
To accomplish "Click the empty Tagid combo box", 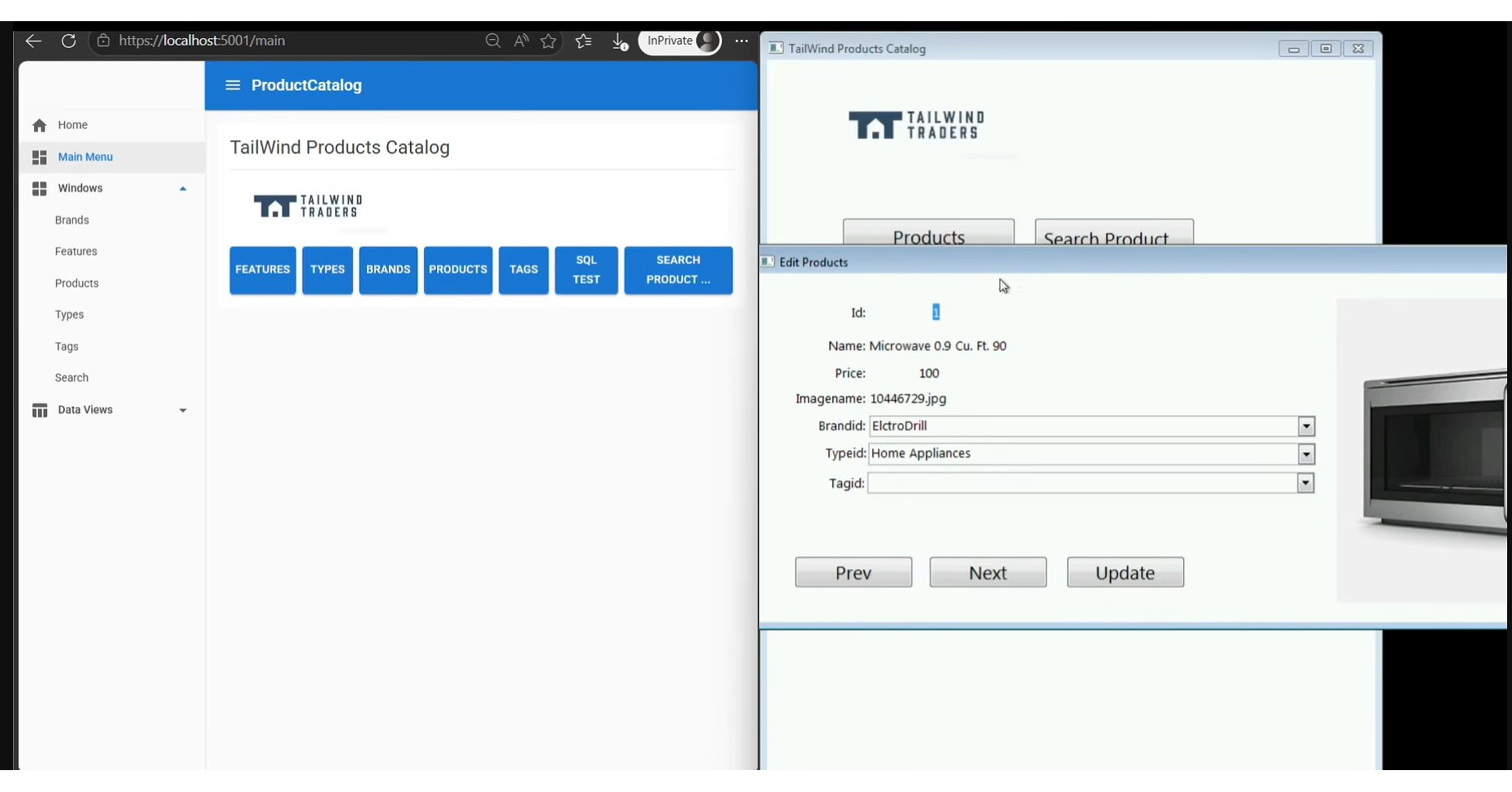I will [x=1091, y=483].
